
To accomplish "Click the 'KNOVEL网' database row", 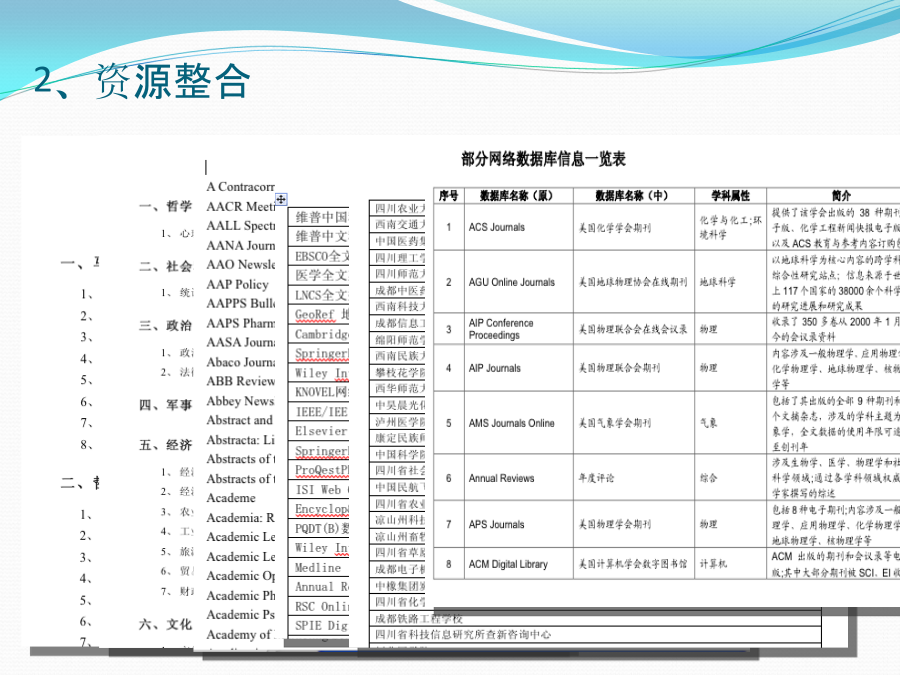I will (x=319, y=392).
